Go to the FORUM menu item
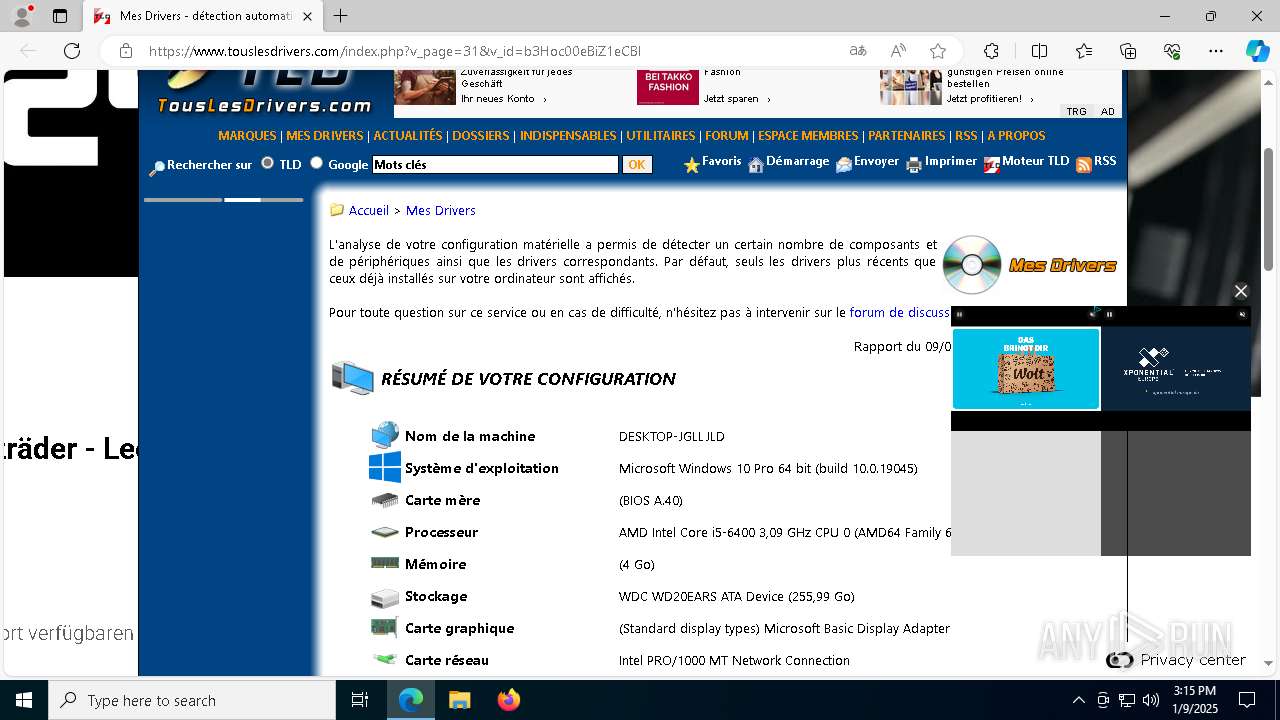The height and width of the screenshot is (720, 1280). 727,136
